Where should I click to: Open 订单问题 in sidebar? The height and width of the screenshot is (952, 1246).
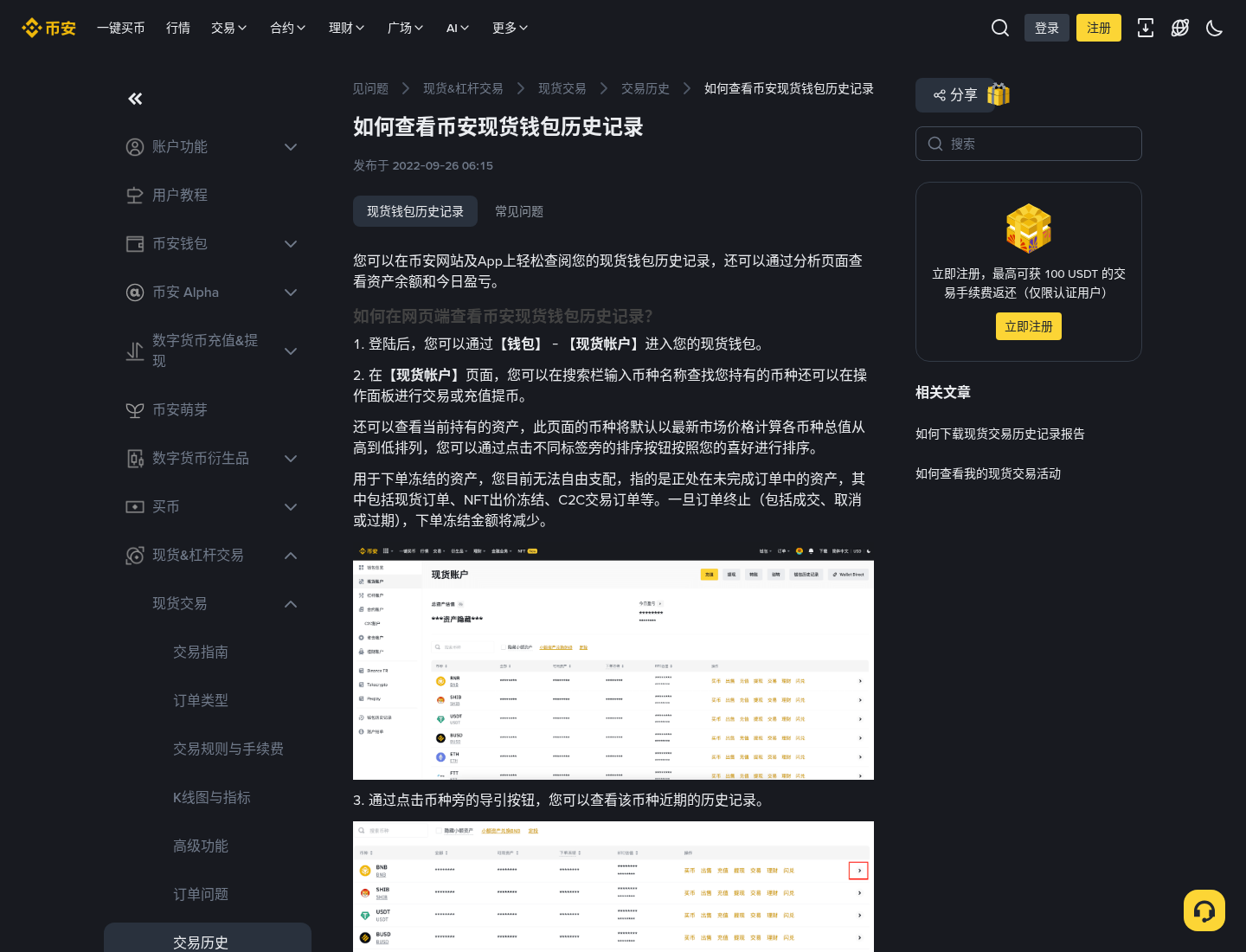(x=201, y=894)
